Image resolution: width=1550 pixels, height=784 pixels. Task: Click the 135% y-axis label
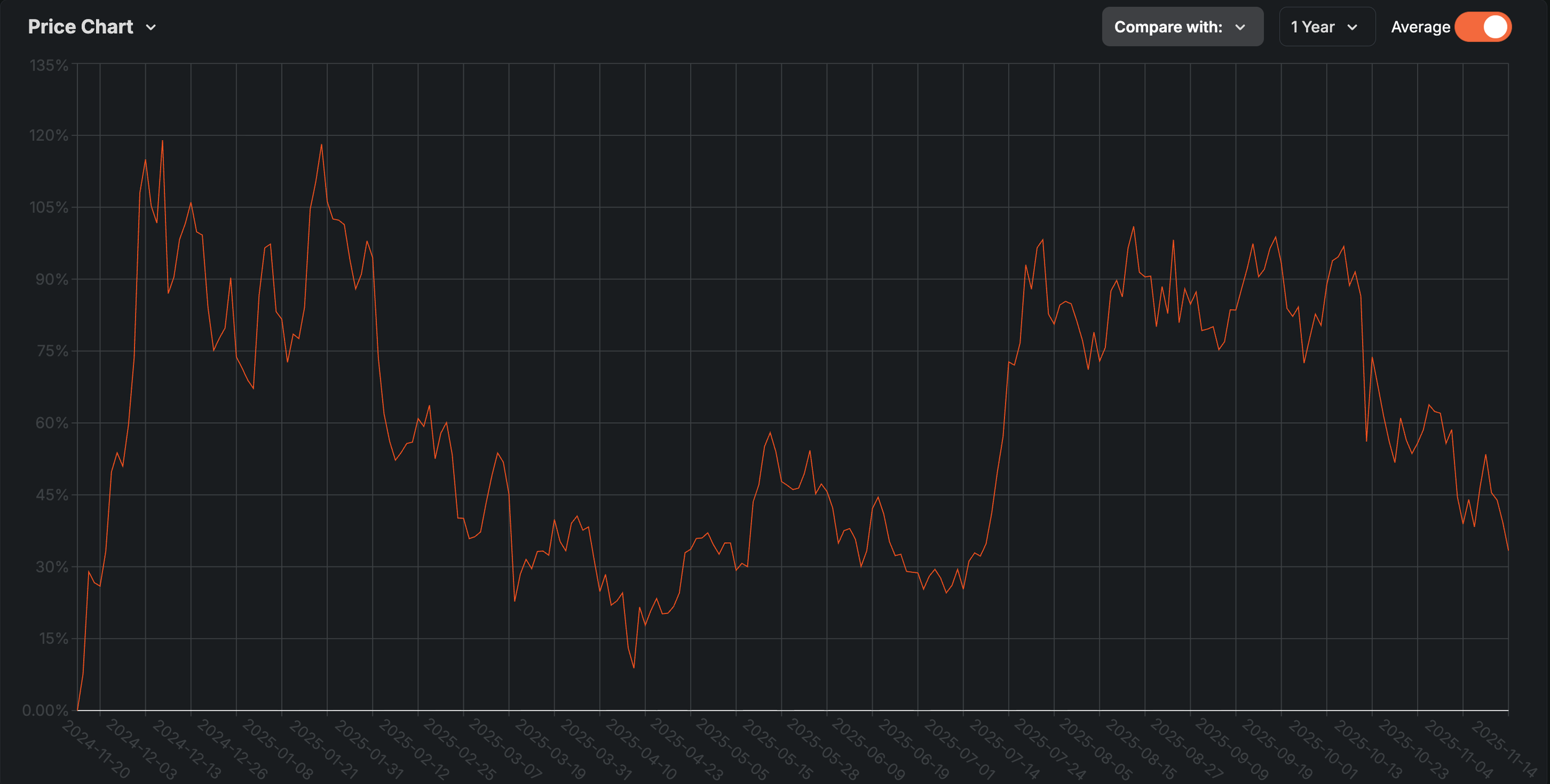click(49, 65)
